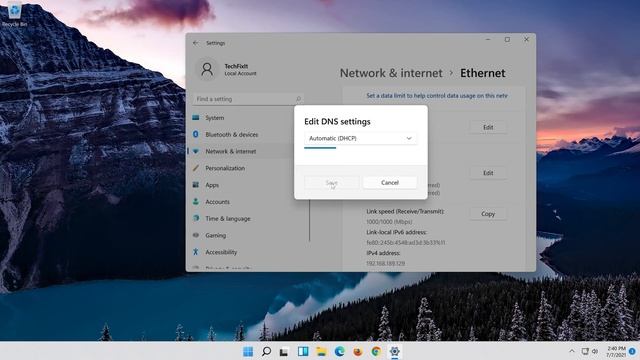
Task: Click the data limit link
Action: coord(437,96)
